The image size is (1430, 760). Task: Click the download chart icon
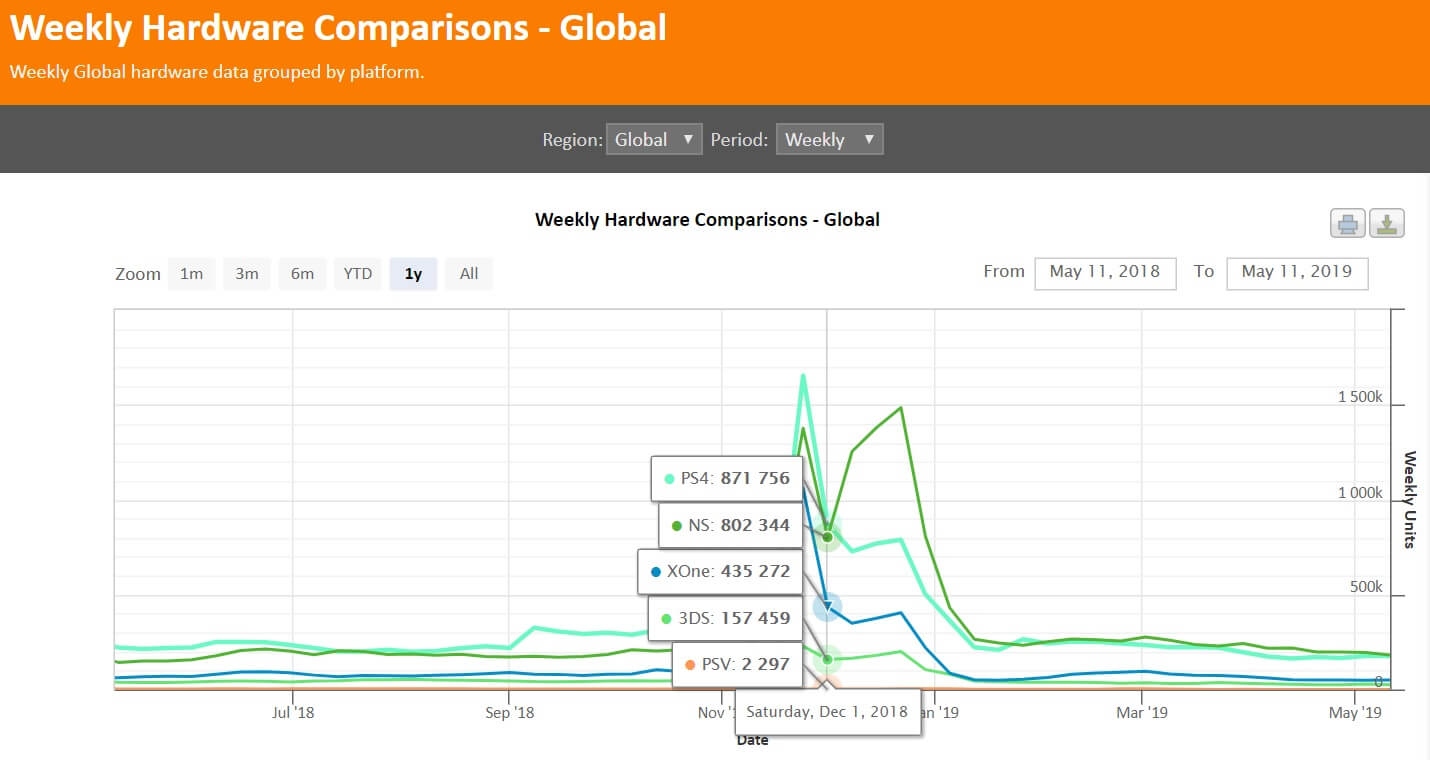pos(1387,223)
